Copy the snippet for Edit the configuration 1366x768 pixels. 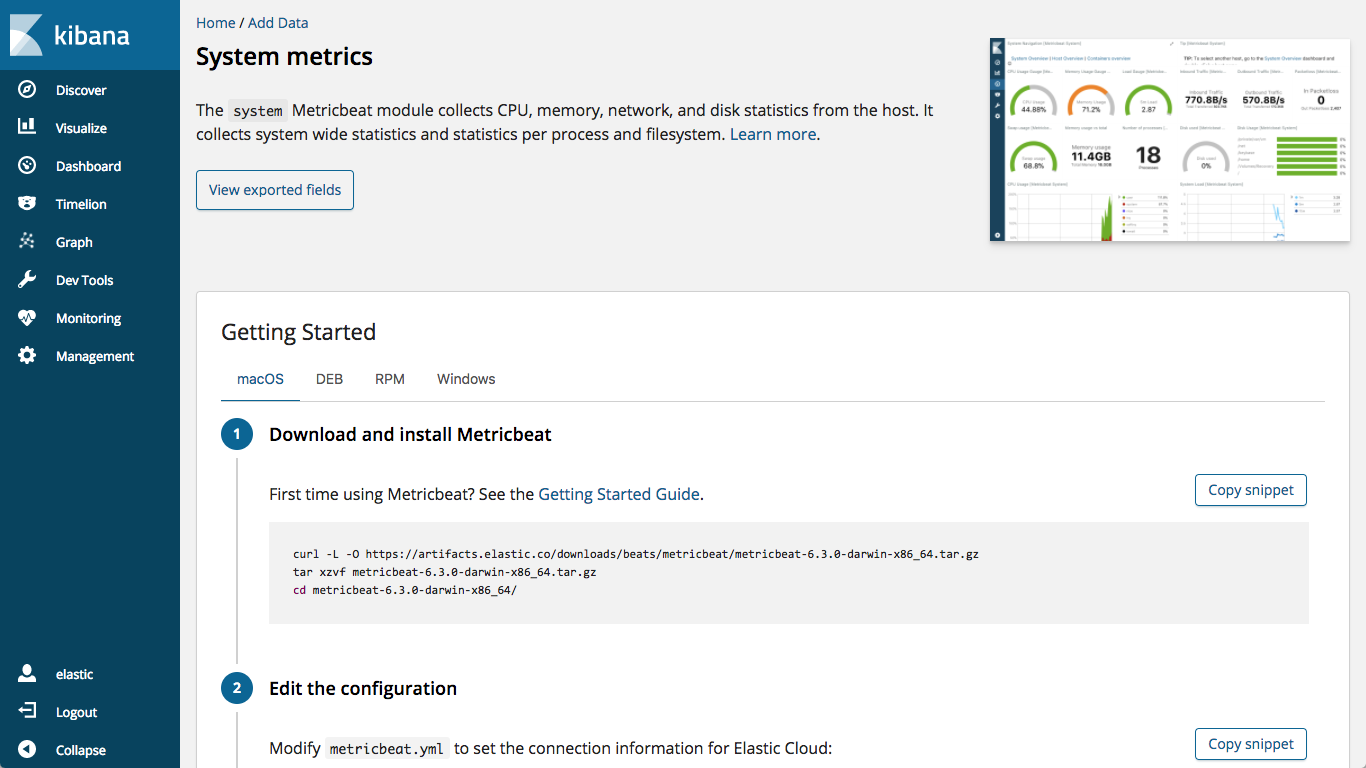click(x=1251, y=744)
